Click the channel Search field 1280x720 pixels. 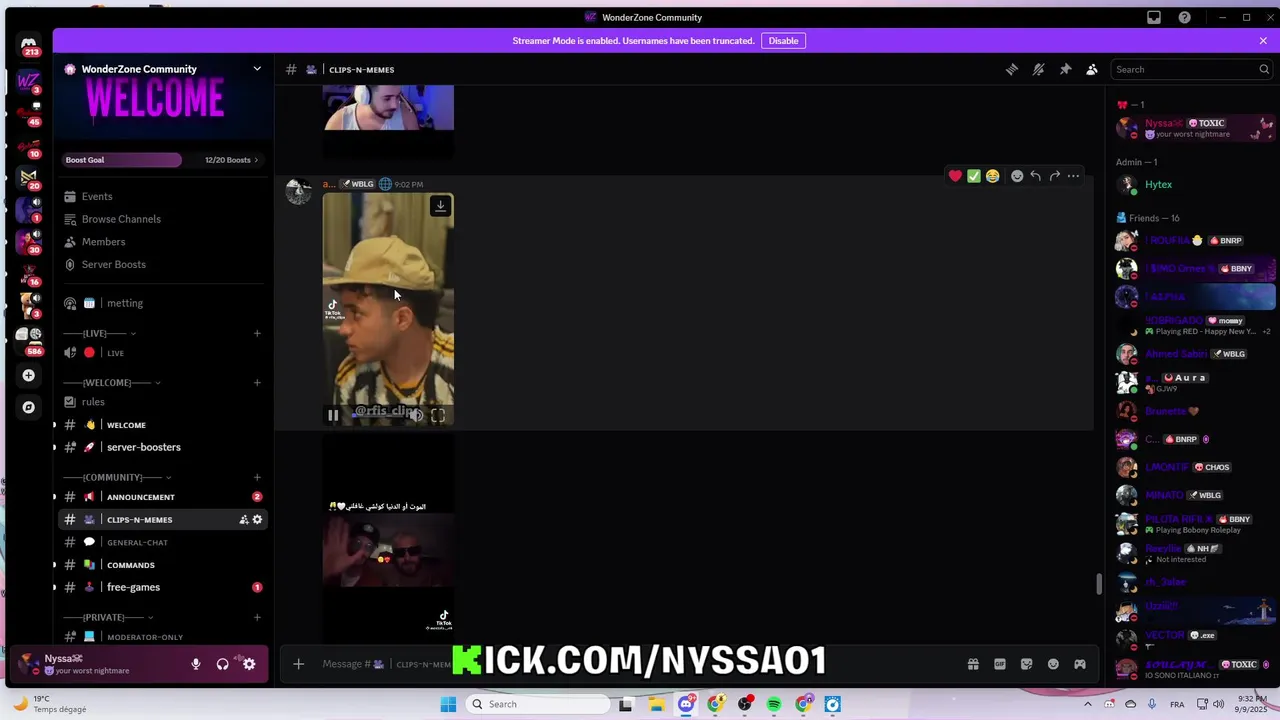pyautogui.click(x=1190, y=69)
